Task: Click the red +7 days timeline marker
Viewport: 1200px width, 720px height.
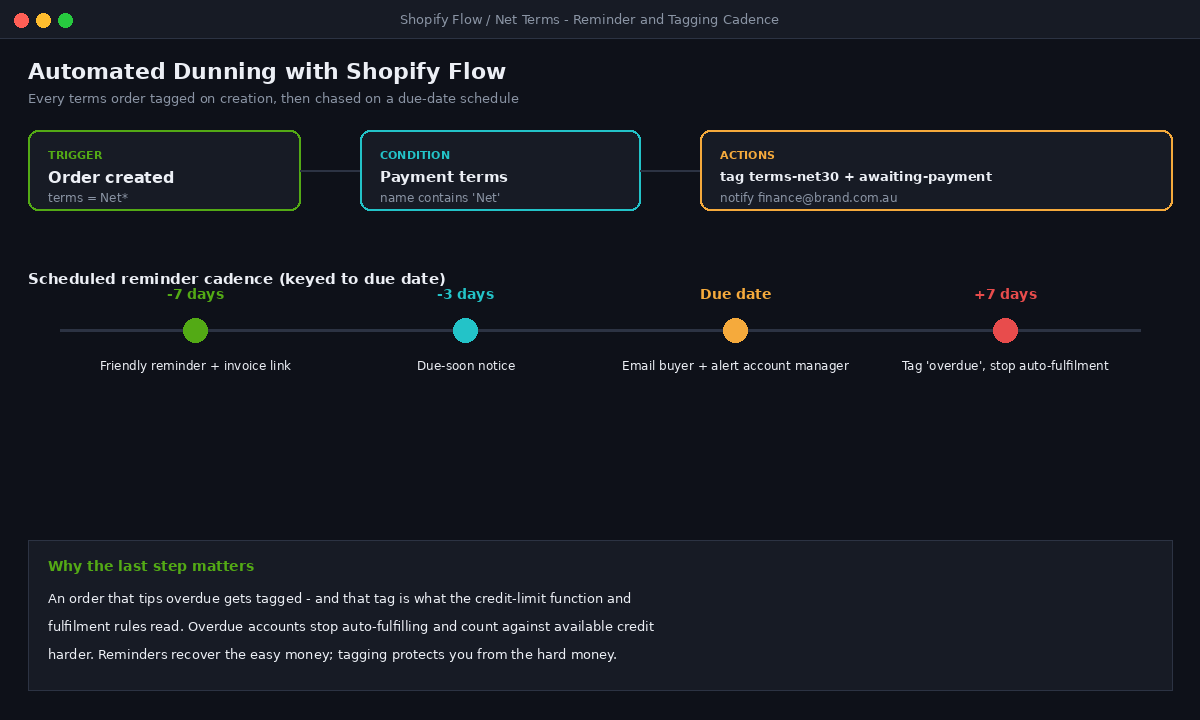Action: click(1005, 330)
